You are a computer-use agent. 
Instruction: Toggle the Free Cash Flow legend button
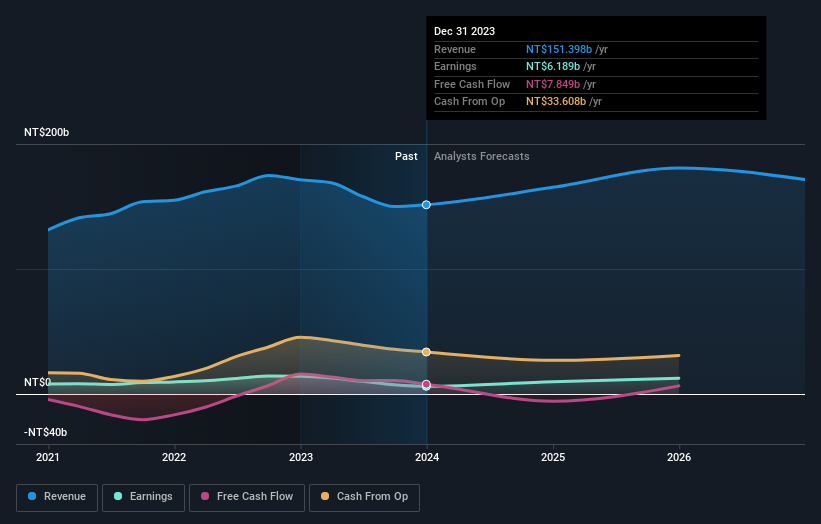pos(247,497)
